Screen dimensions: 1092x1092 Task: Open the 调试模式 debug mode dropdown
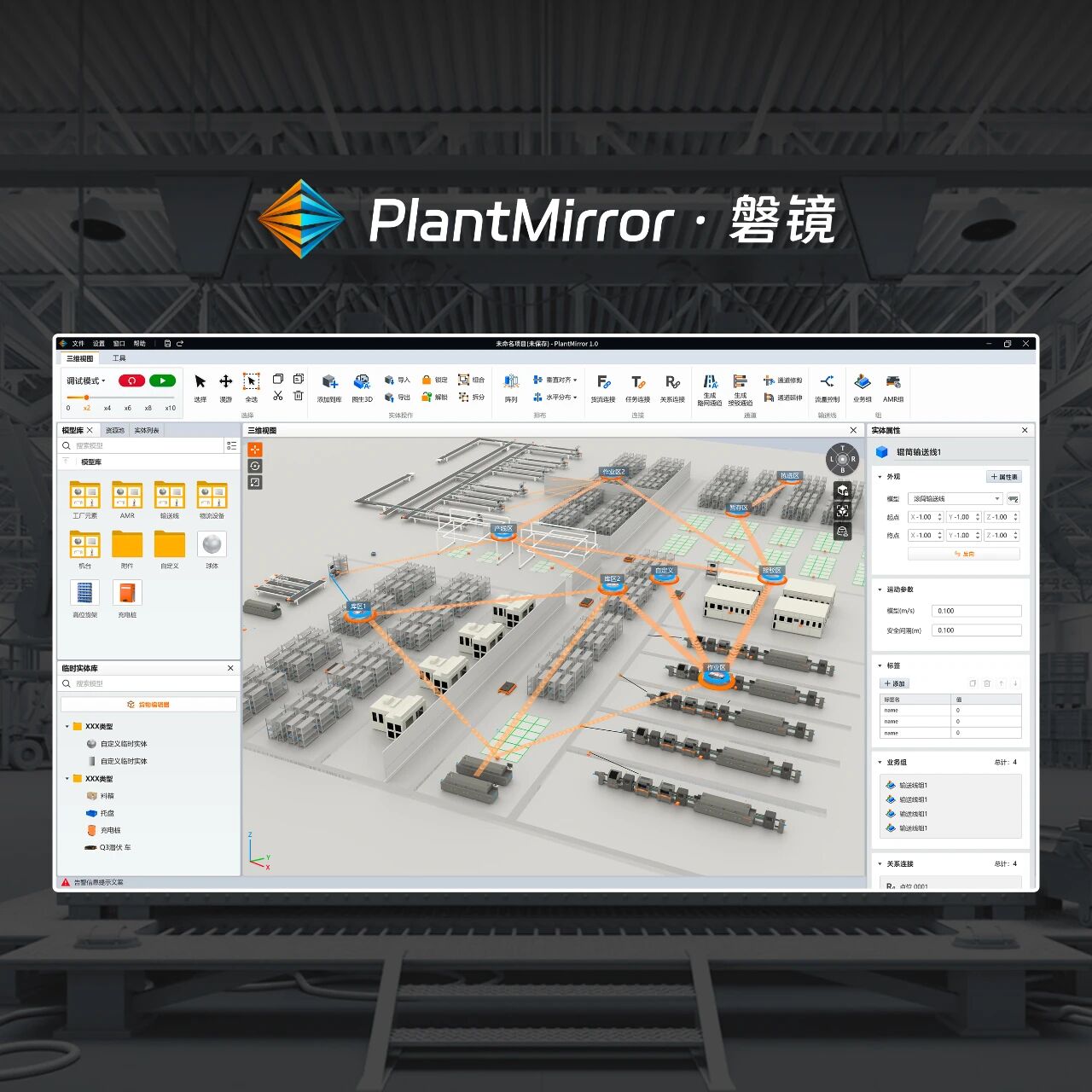click(86, 380)
